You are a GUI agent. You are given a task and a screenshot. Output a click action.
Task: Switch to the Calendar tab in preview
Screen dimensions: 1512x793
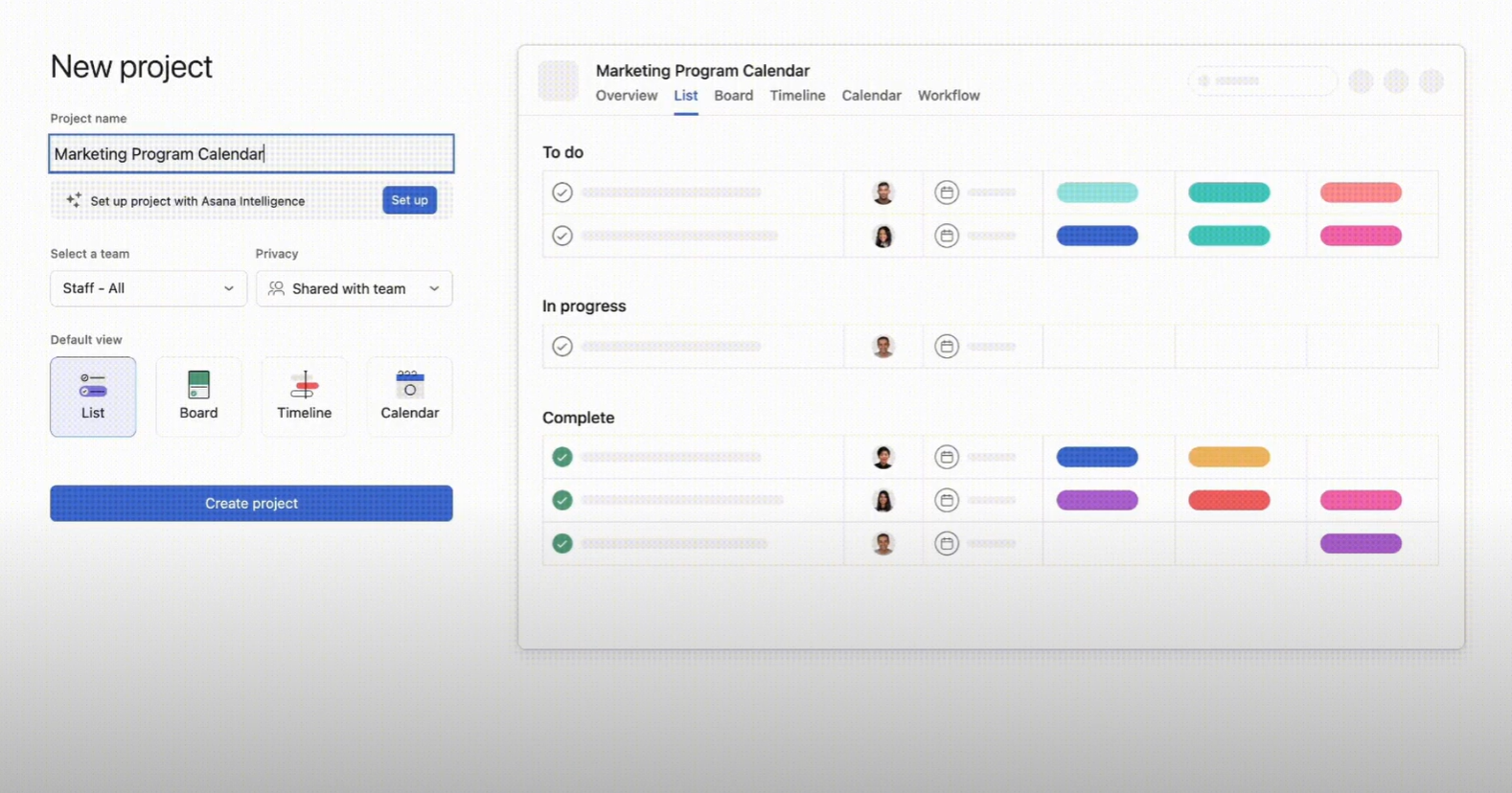pyautogui.click(x=871, y=96)
